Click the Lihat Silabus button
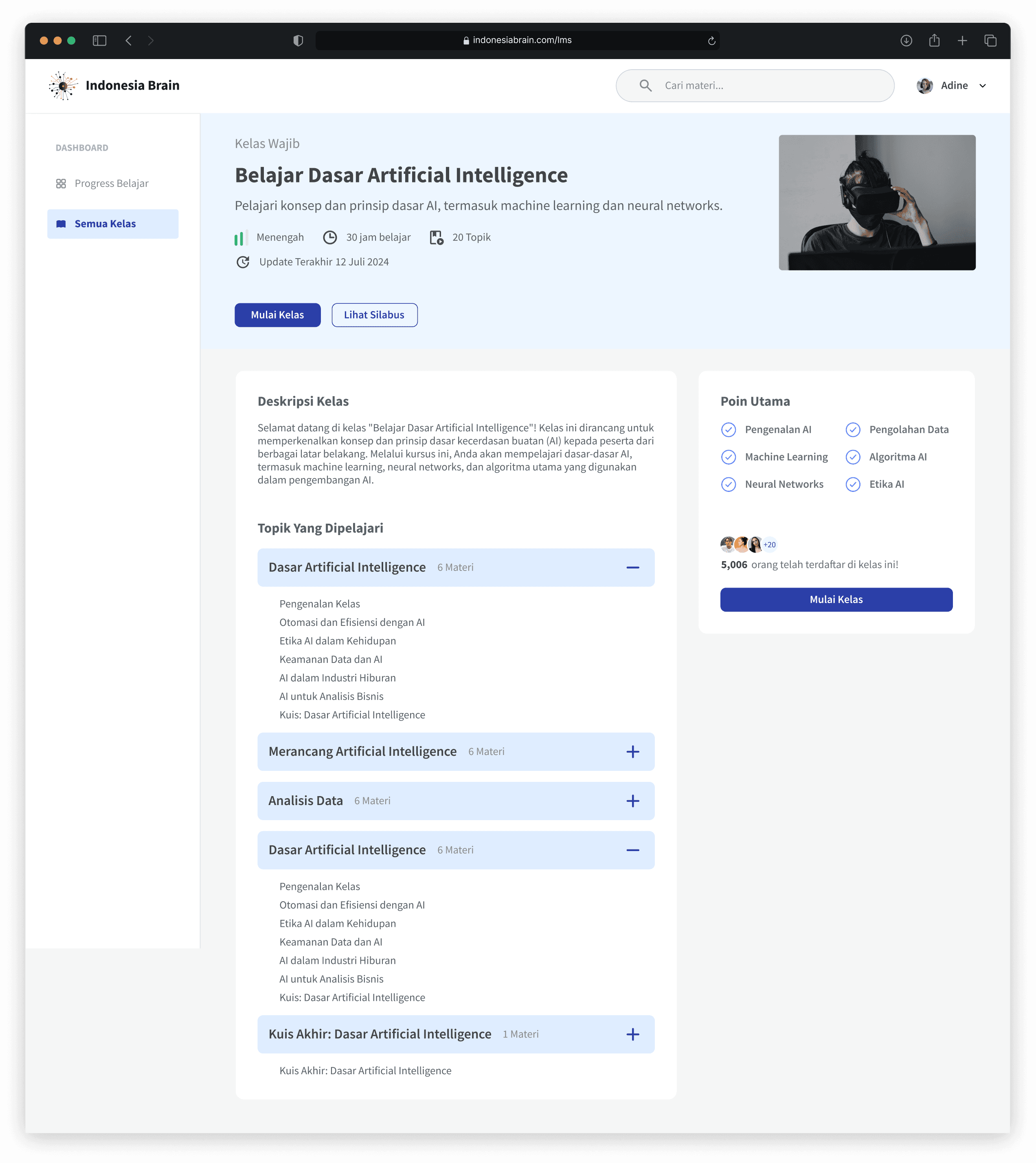This screenshot has height=1163, width=1036. pyautogui.click(x=374, y=315)
